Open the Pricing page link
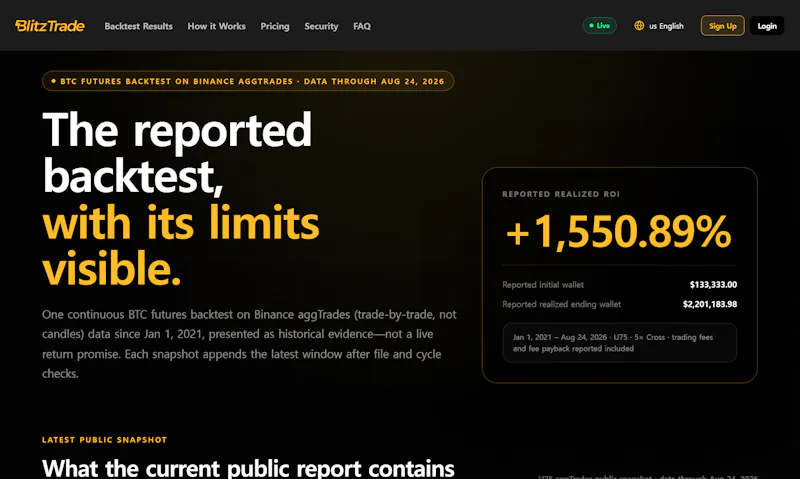Viewport: 800px width, 479px height. point(274,26)
